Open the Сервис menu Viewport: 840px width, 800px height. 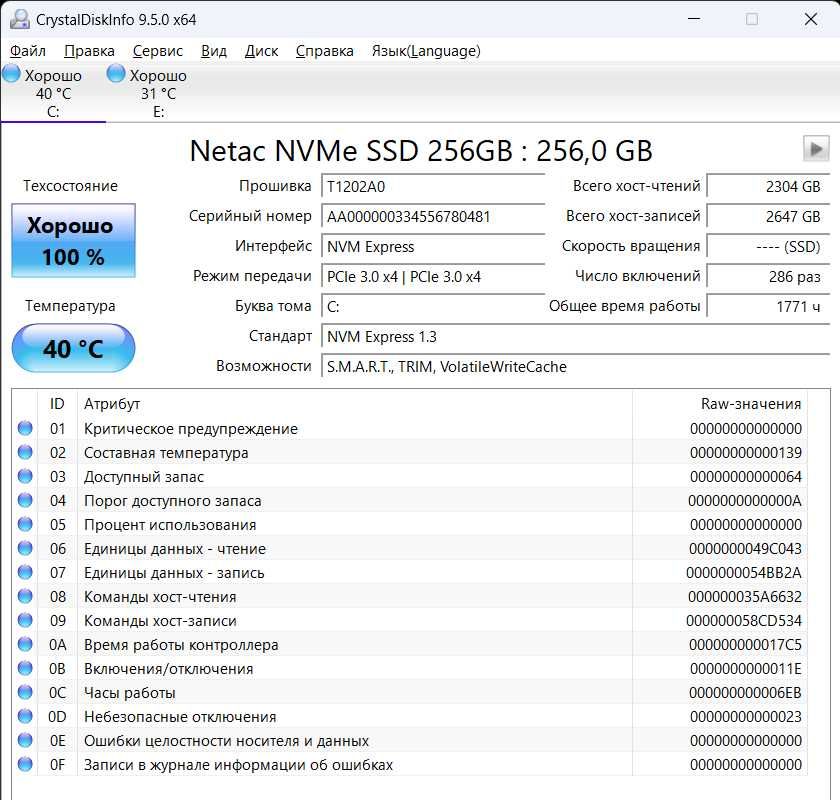tap(157, 51)
